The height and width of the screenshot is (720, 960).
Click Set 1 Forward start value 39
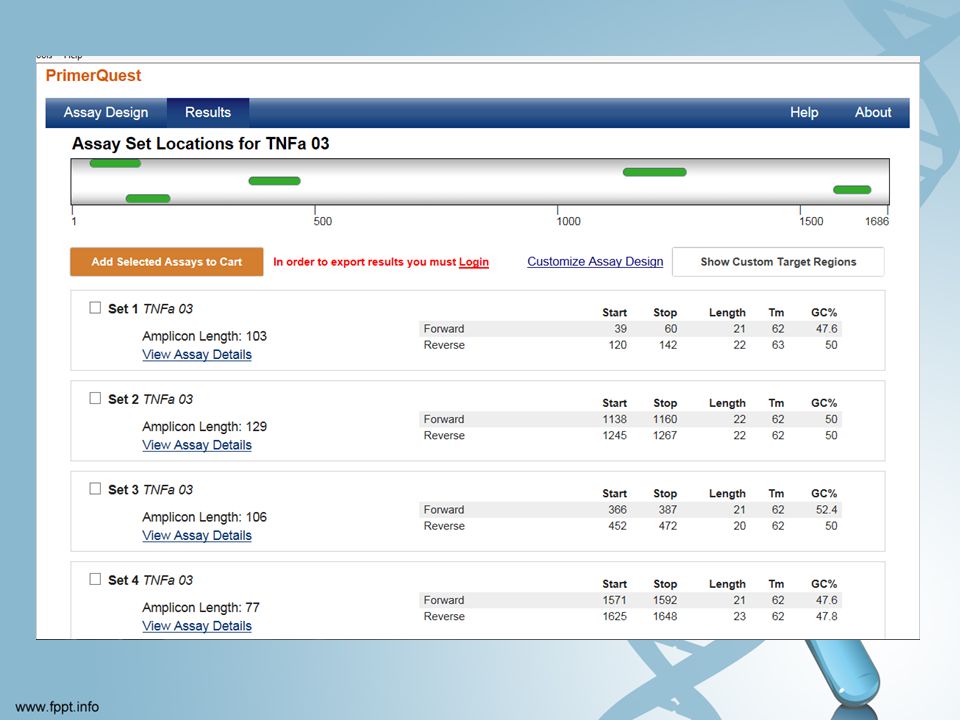(x=620, y=329)
